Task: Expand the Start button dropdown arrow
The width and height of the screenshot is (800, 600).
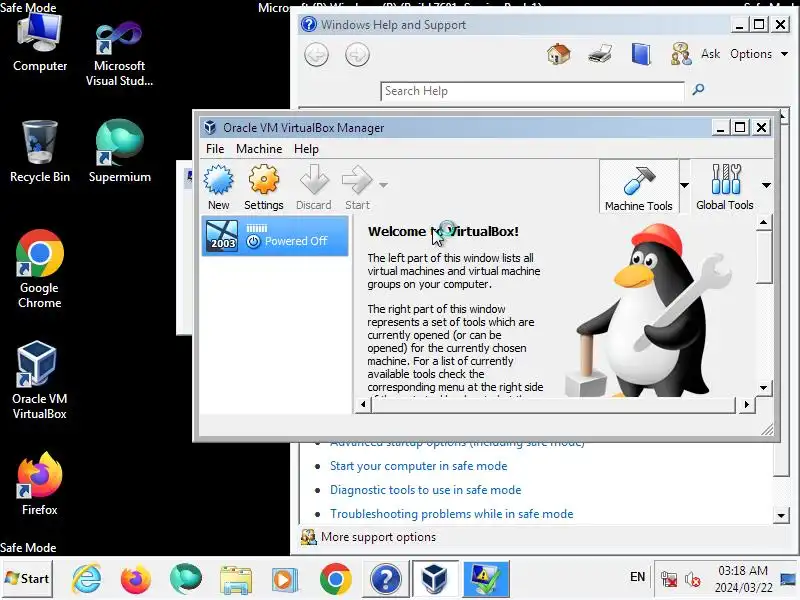Action: 383,185
